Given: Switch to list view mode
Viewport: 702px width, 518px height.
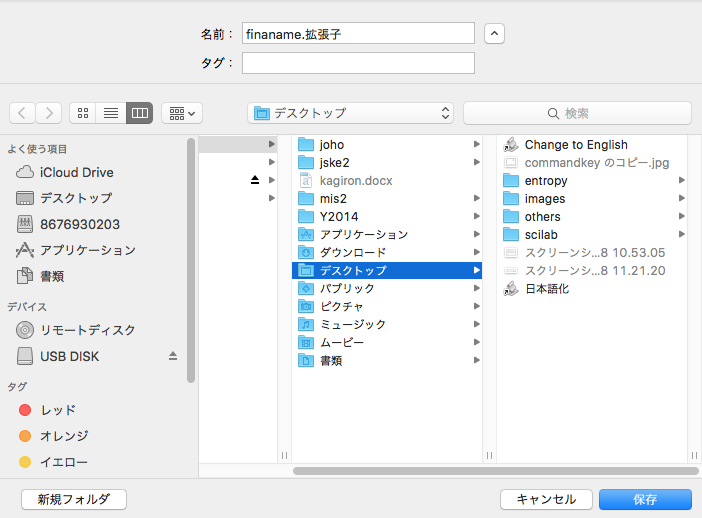Looking at the screenshot, I should click(x=111, y=113).
